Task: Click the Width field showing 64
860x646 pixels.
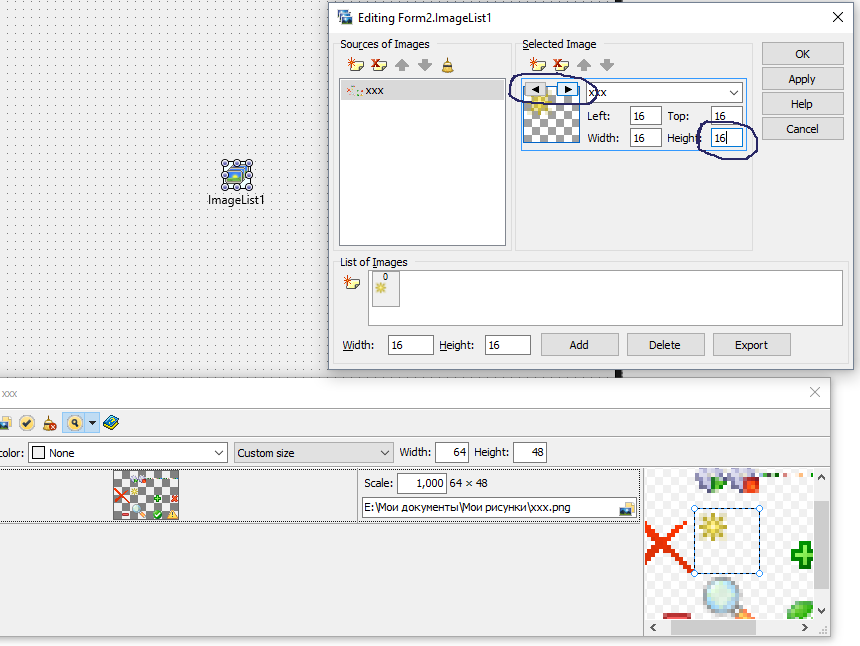Action: tap(452, 452)
